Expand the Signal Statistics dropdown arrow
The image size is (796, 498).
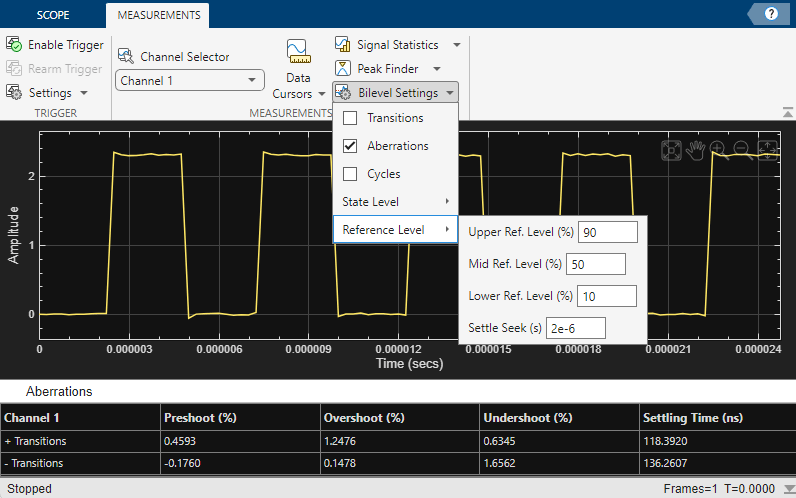tap(457, 45)
